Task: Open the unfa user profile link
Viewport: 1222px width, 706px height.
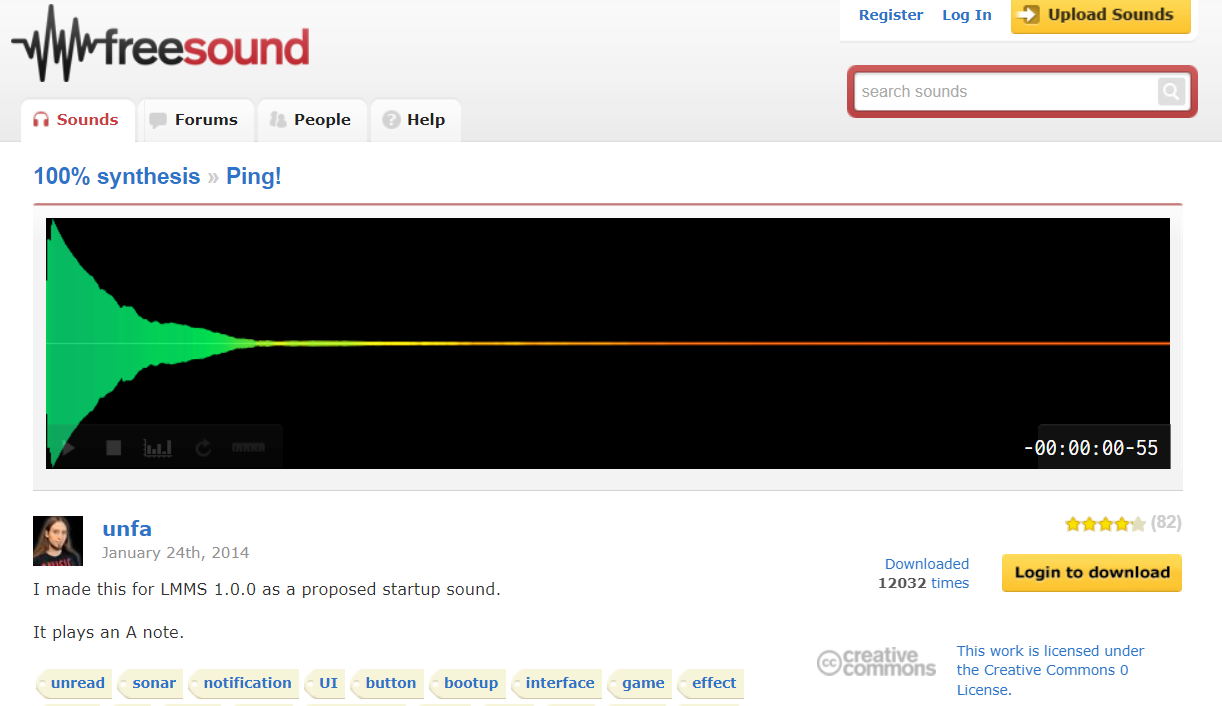Action: [127, 529]
